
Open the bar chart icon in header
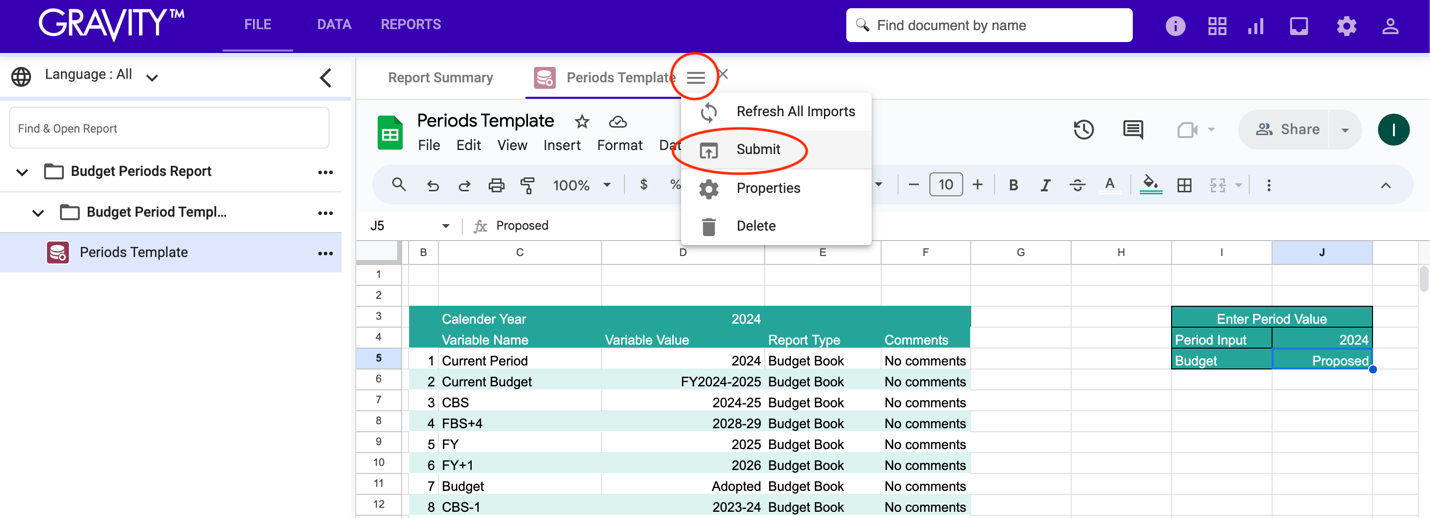1256,26
